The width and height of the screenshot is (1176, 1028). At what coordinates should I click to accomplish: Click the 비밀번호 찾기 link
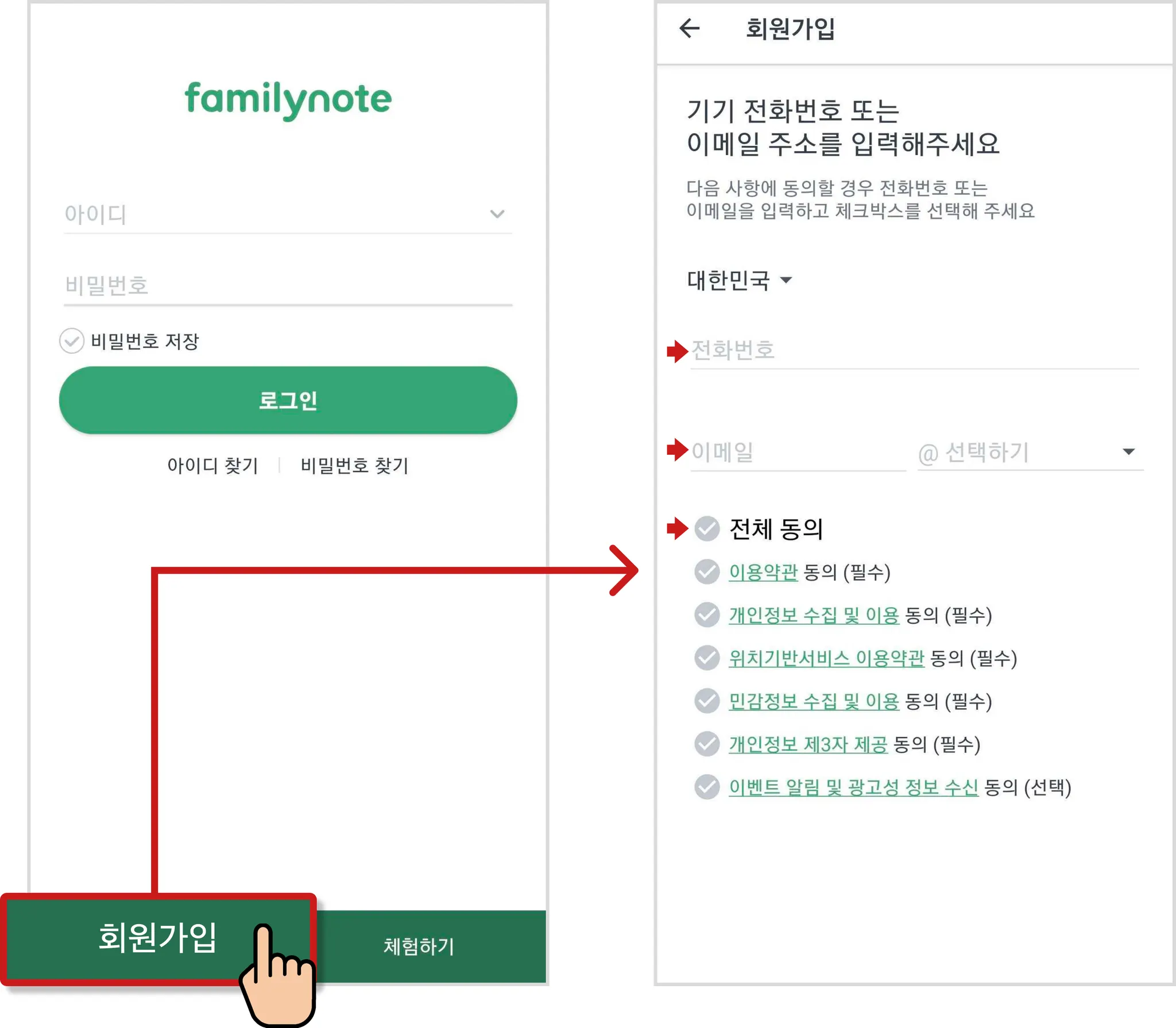pos(354,465)
